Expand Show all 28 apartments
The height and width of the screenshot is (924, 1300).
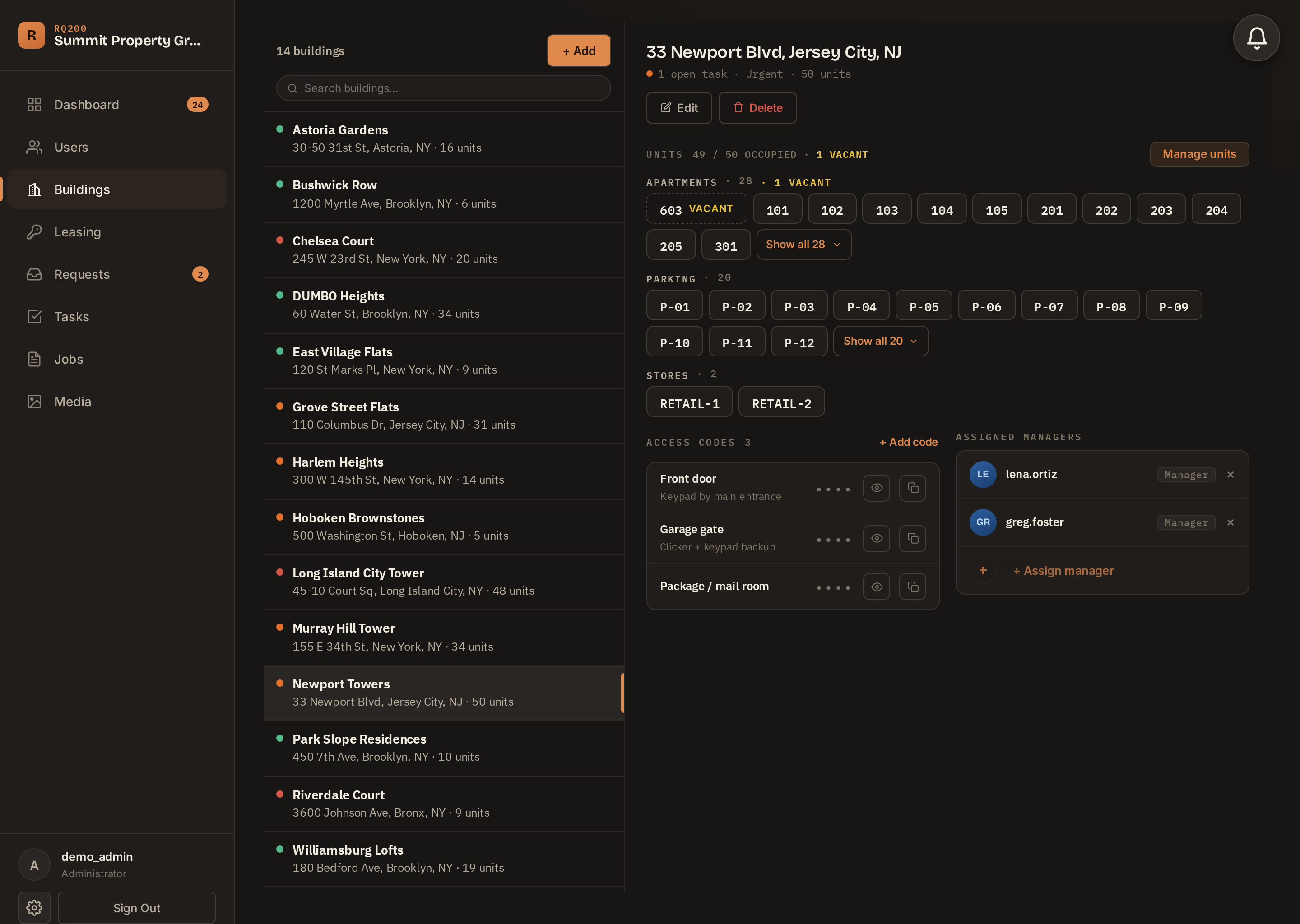coord(803,245)
